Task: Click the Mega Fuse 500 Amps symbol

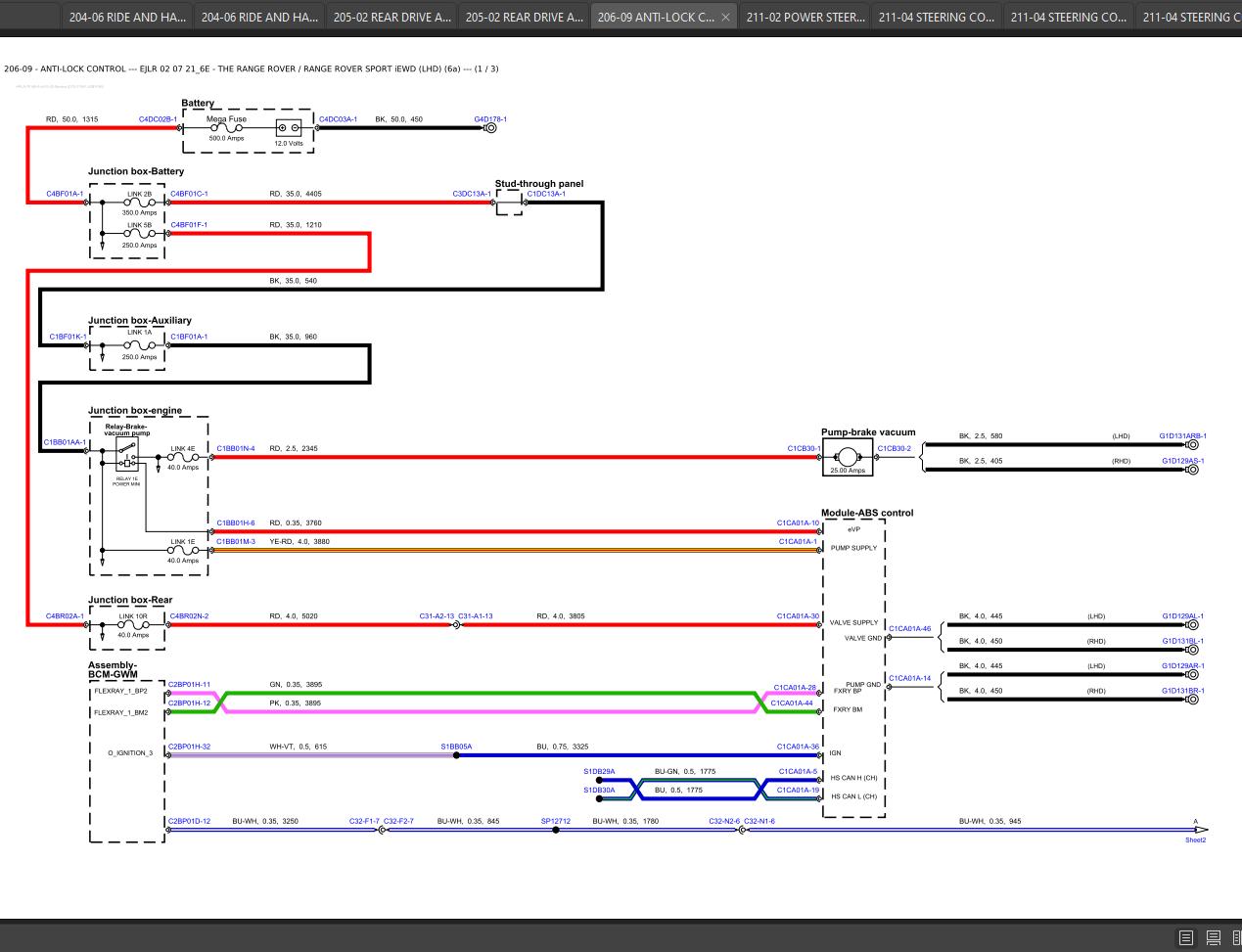Action: tap(227, 128)
